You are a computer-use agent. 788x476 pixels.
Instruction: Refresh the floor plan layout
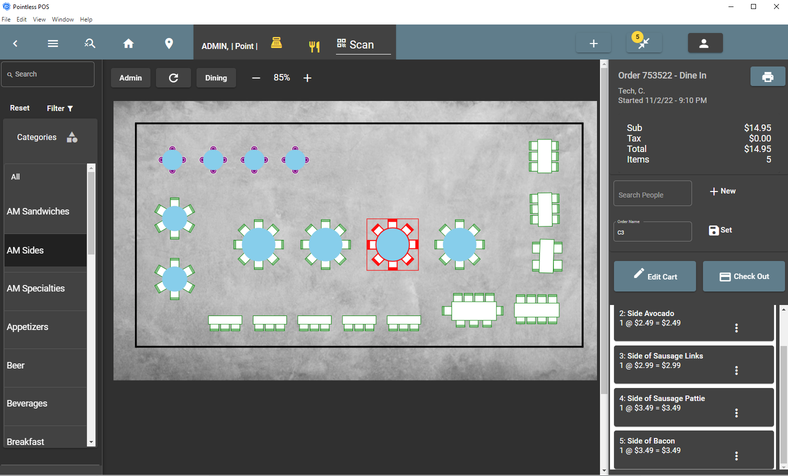[x=173, y=78]
